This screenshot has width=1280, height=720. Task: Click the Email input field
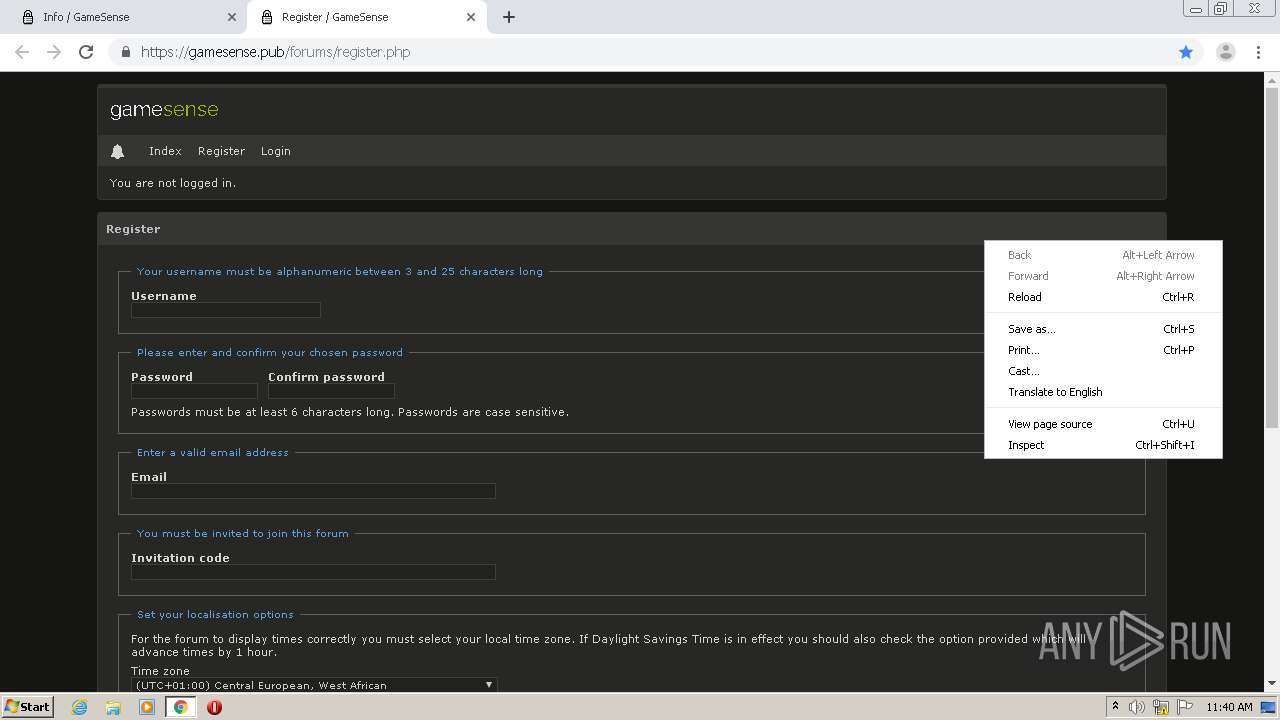pyautogui.click(x=313, y=491)
